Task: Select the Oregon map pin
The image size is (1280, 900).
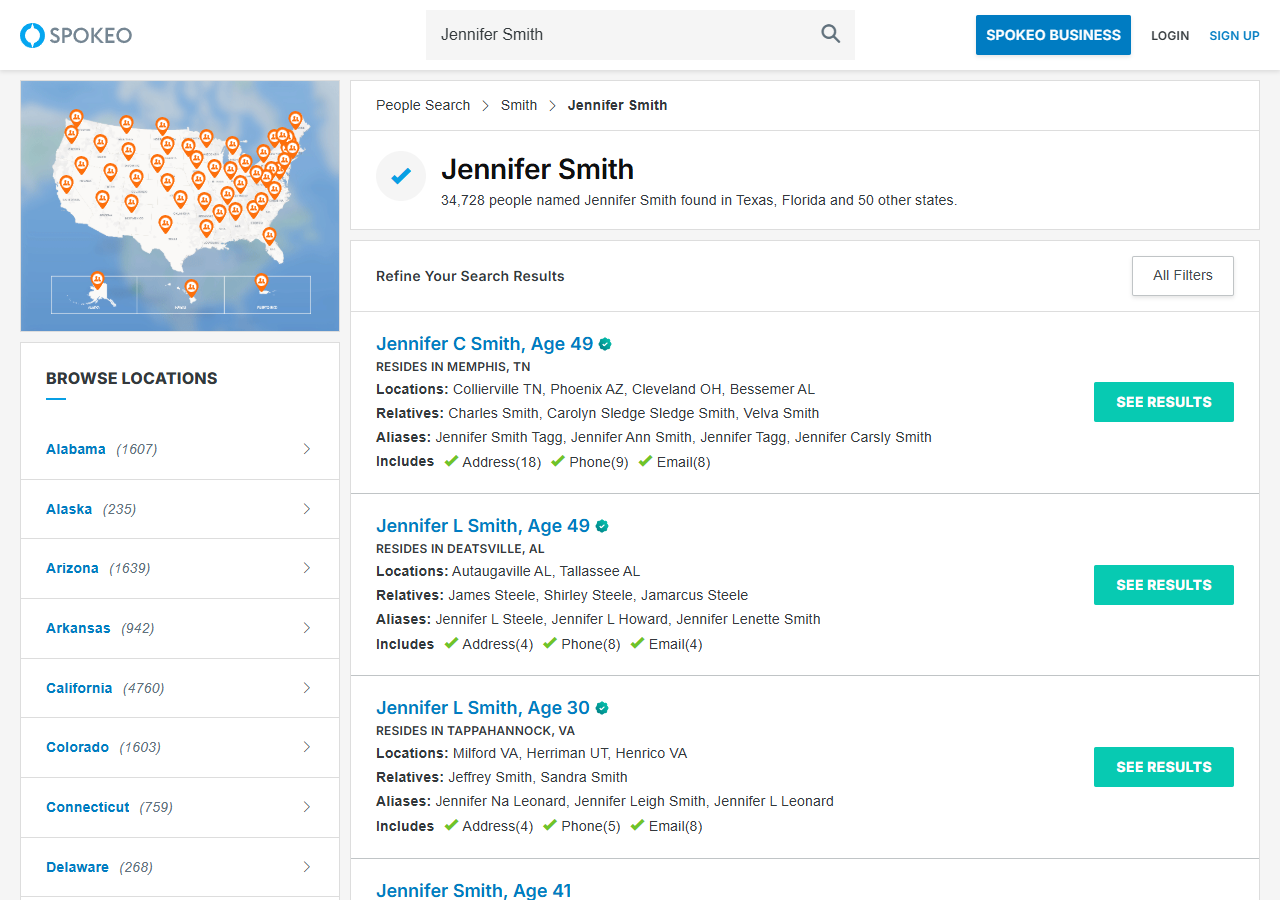Action: (72, 133)
